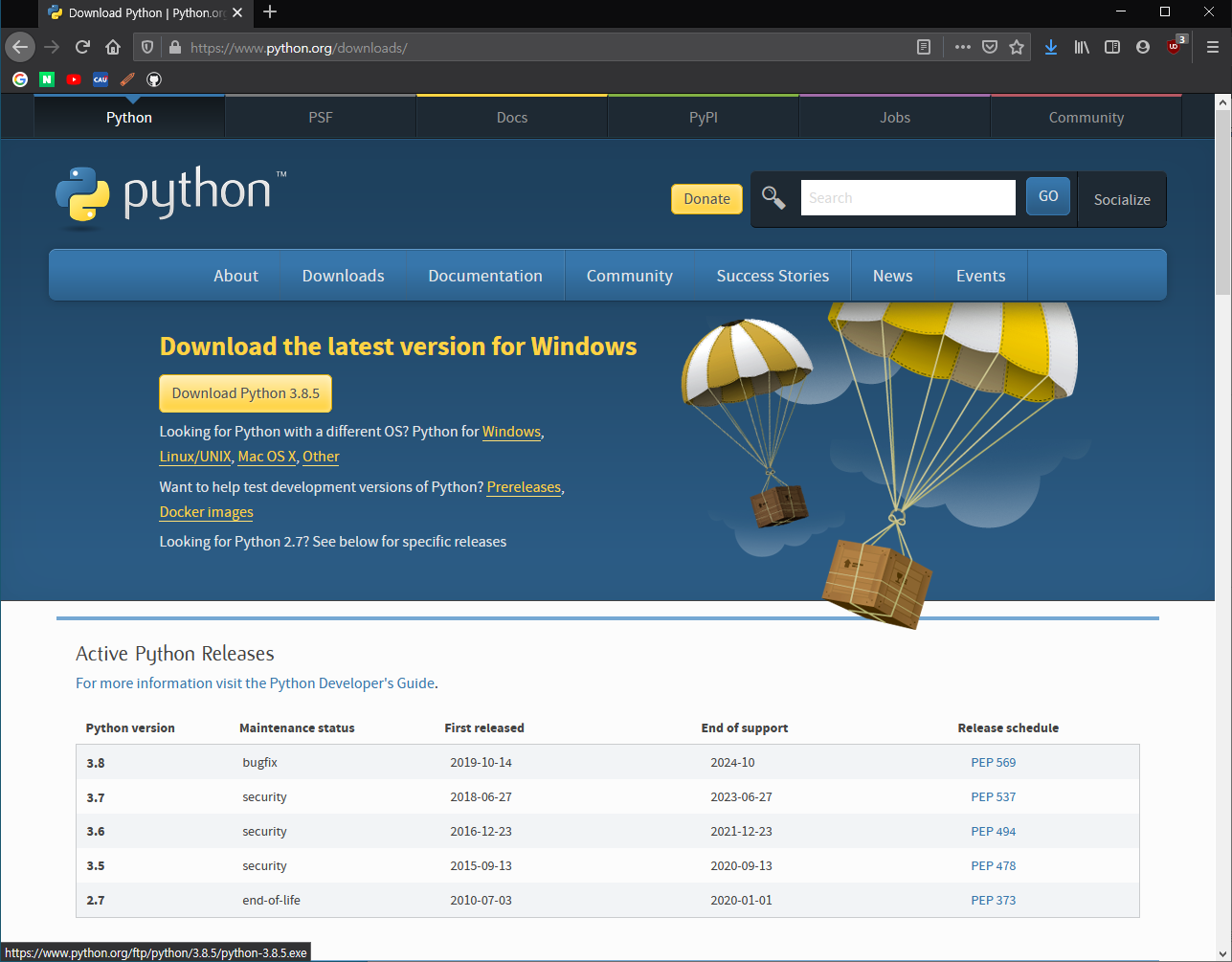Open the About nav menu
This screenshot has width=1232, height=962.
(x=235, y=276)
